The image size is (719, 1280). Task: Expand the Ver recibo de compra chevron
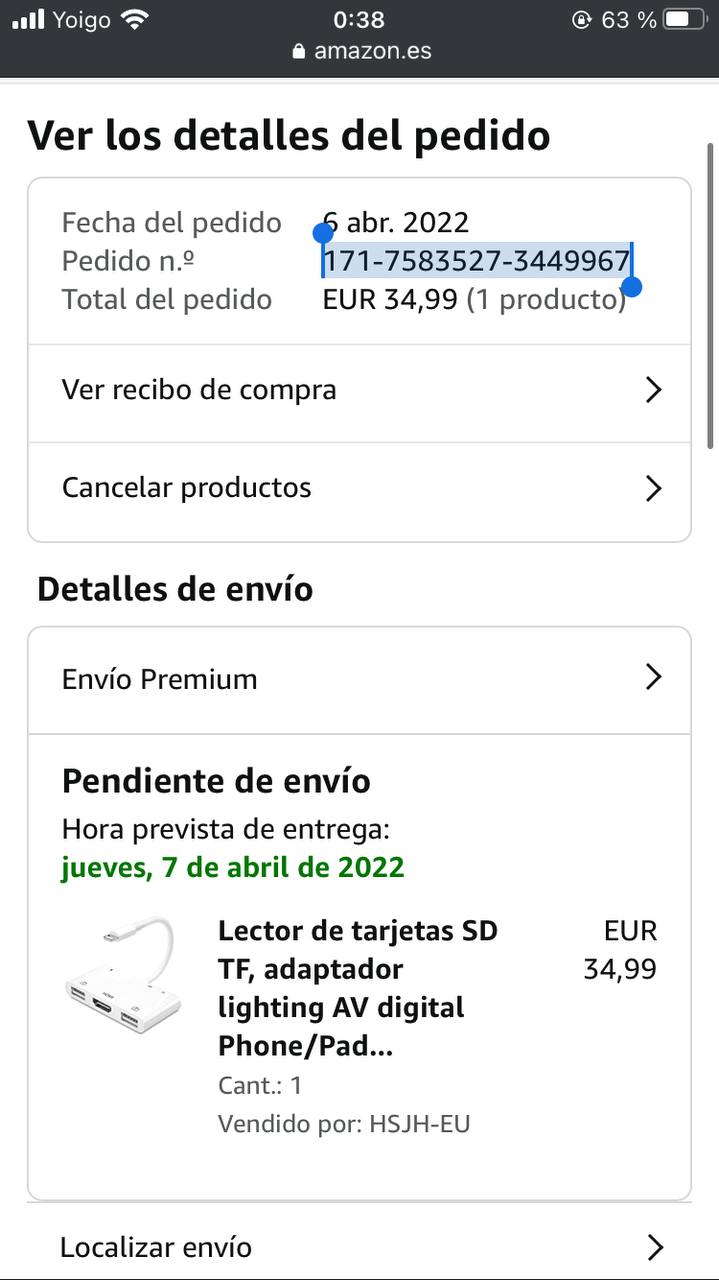tap(654, 390)
